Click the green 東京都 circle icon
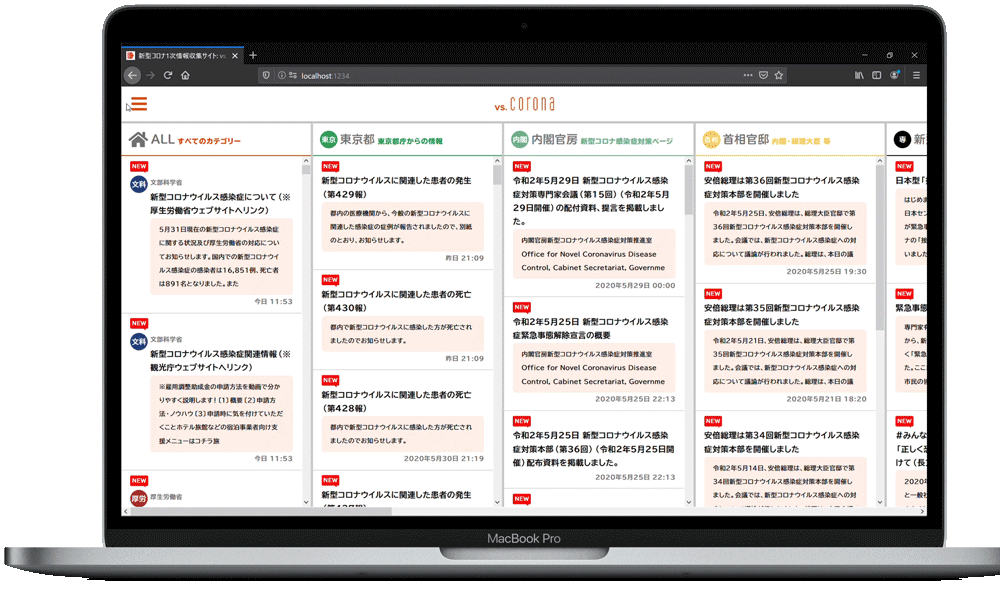This screenshot has height=595, width=1000. [329, 140]
